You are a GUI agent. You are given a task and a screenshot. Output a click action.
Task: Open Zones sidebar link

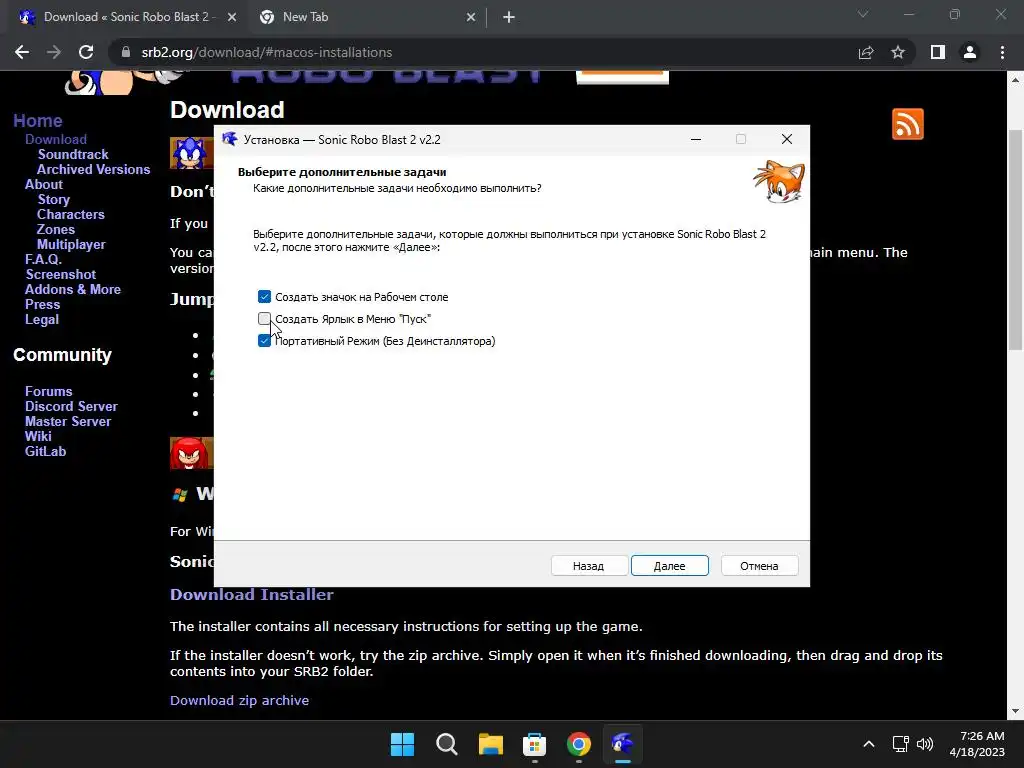[x=56, y=229]
